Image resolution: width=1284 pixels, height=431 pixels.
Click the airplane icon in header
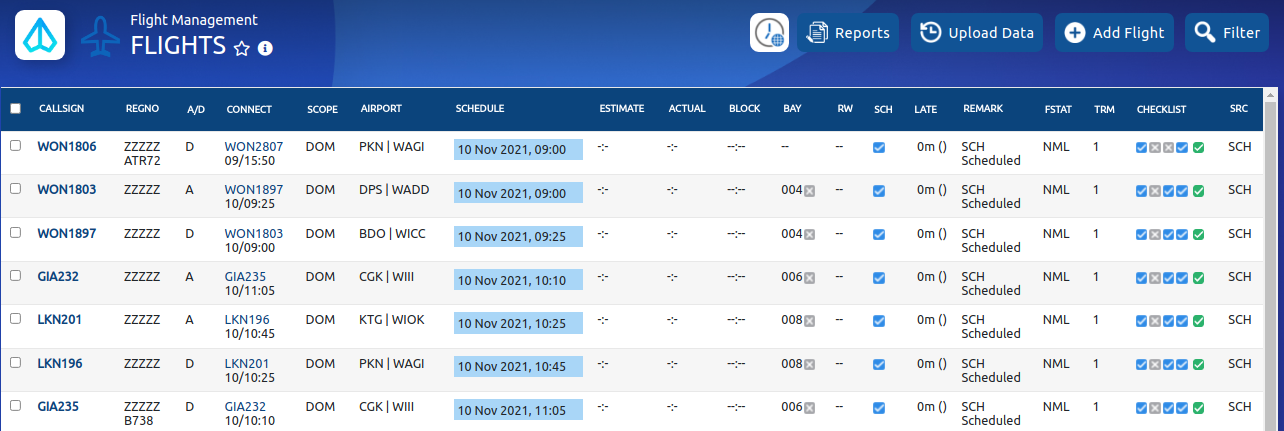point(100,36)
